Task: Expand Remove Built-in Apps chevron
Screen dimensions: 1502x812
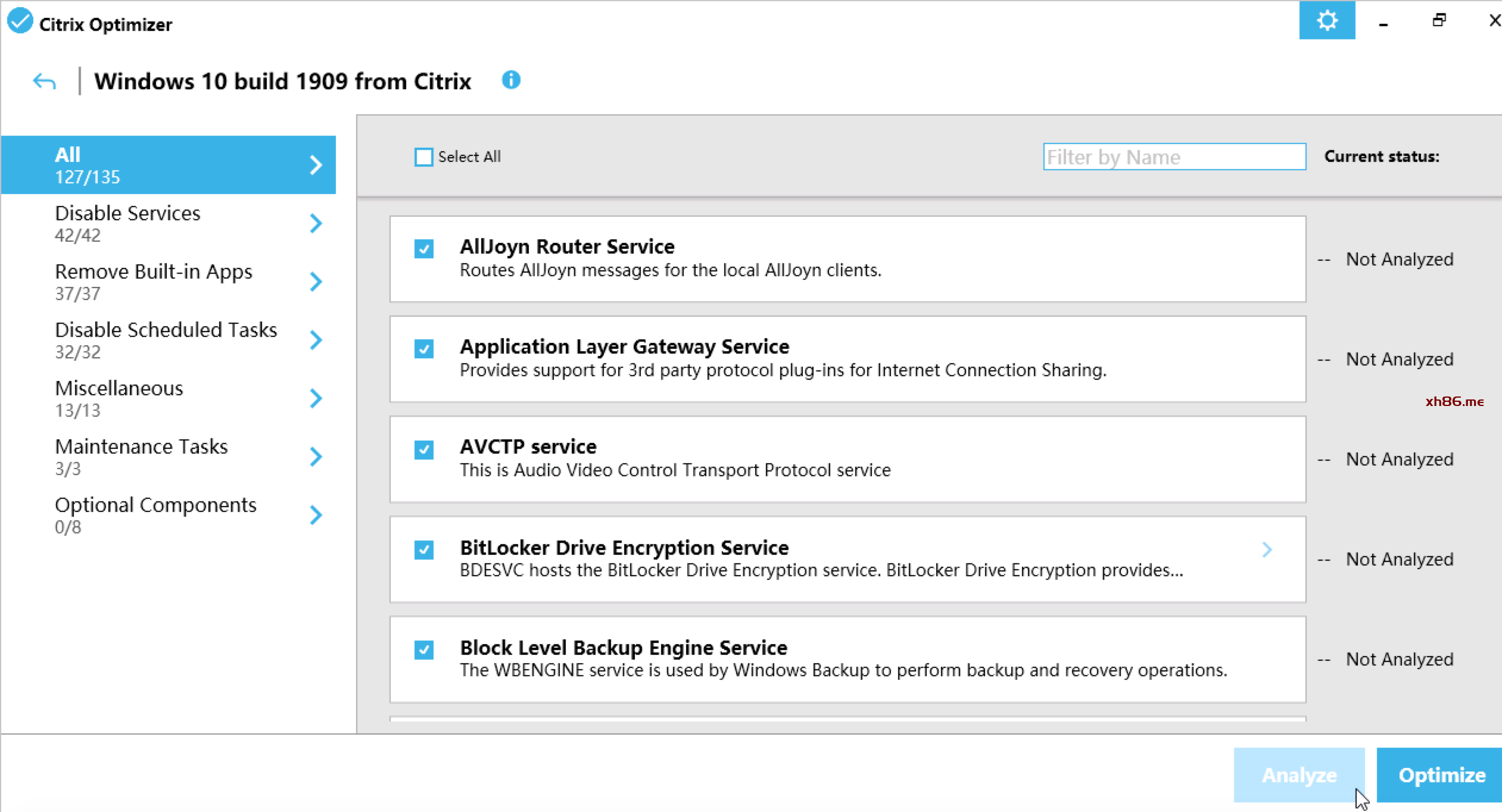Action: (316, 282)
